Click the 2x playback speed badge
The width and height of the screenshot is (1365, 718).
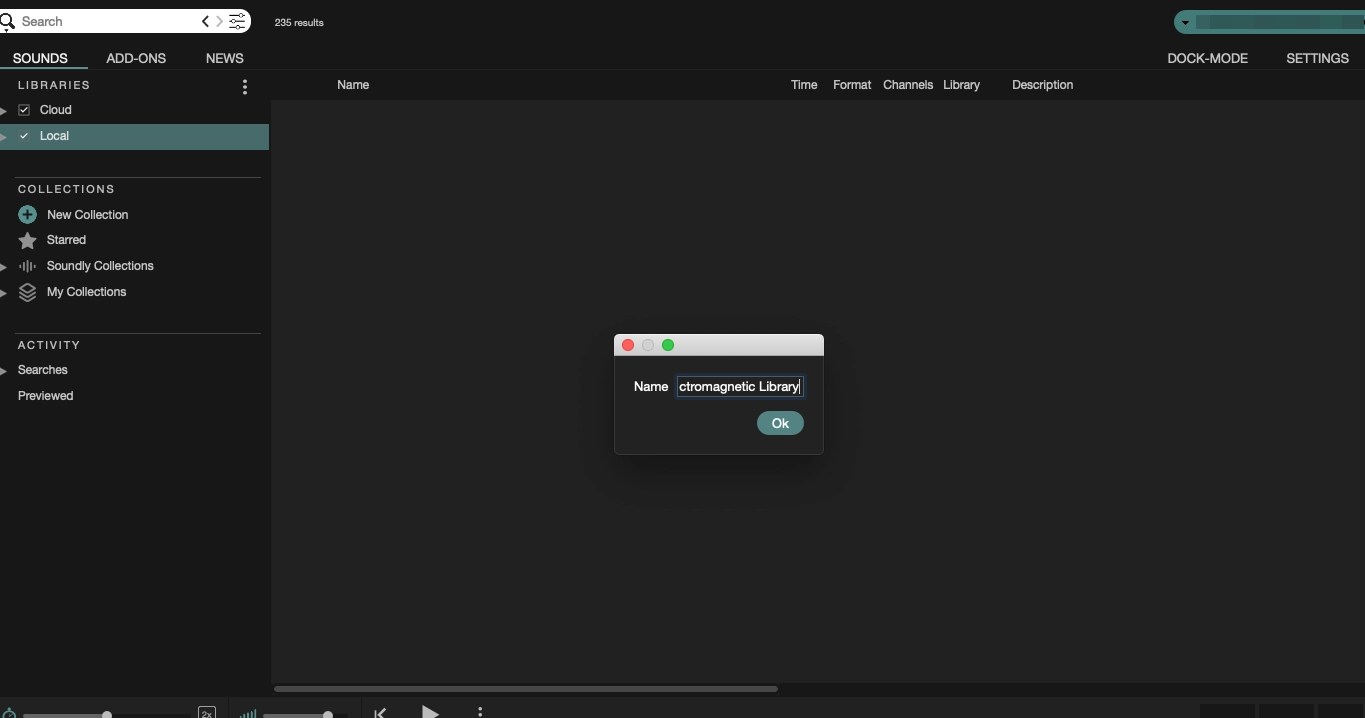[x=207, y=713]
